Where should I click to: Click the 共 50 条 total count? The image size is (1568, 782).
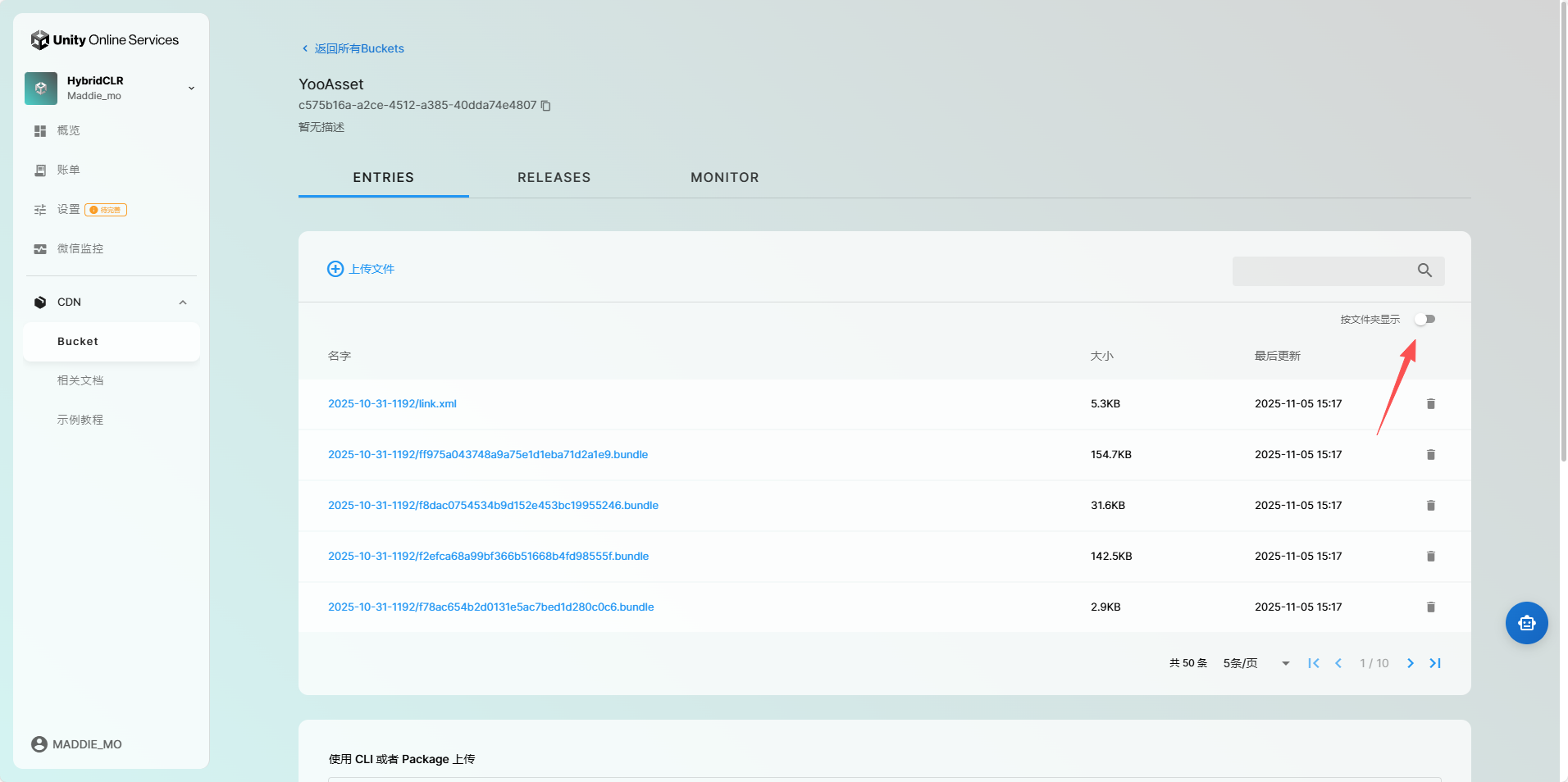pos(1188,663)
